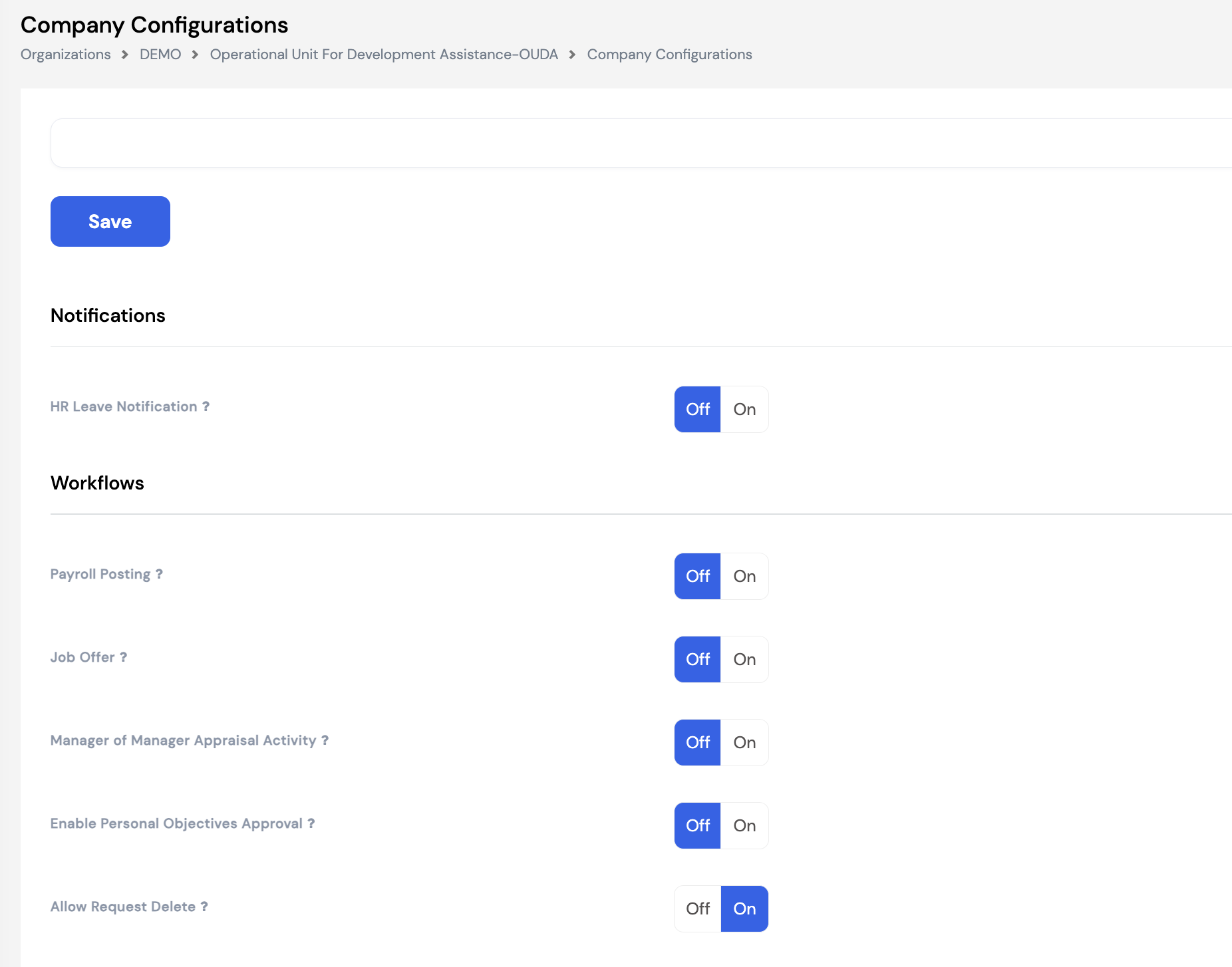Click the Allow Request Delete label
Screen dimensions: 1232x967
pyautogui.click(x=123, y=906)
